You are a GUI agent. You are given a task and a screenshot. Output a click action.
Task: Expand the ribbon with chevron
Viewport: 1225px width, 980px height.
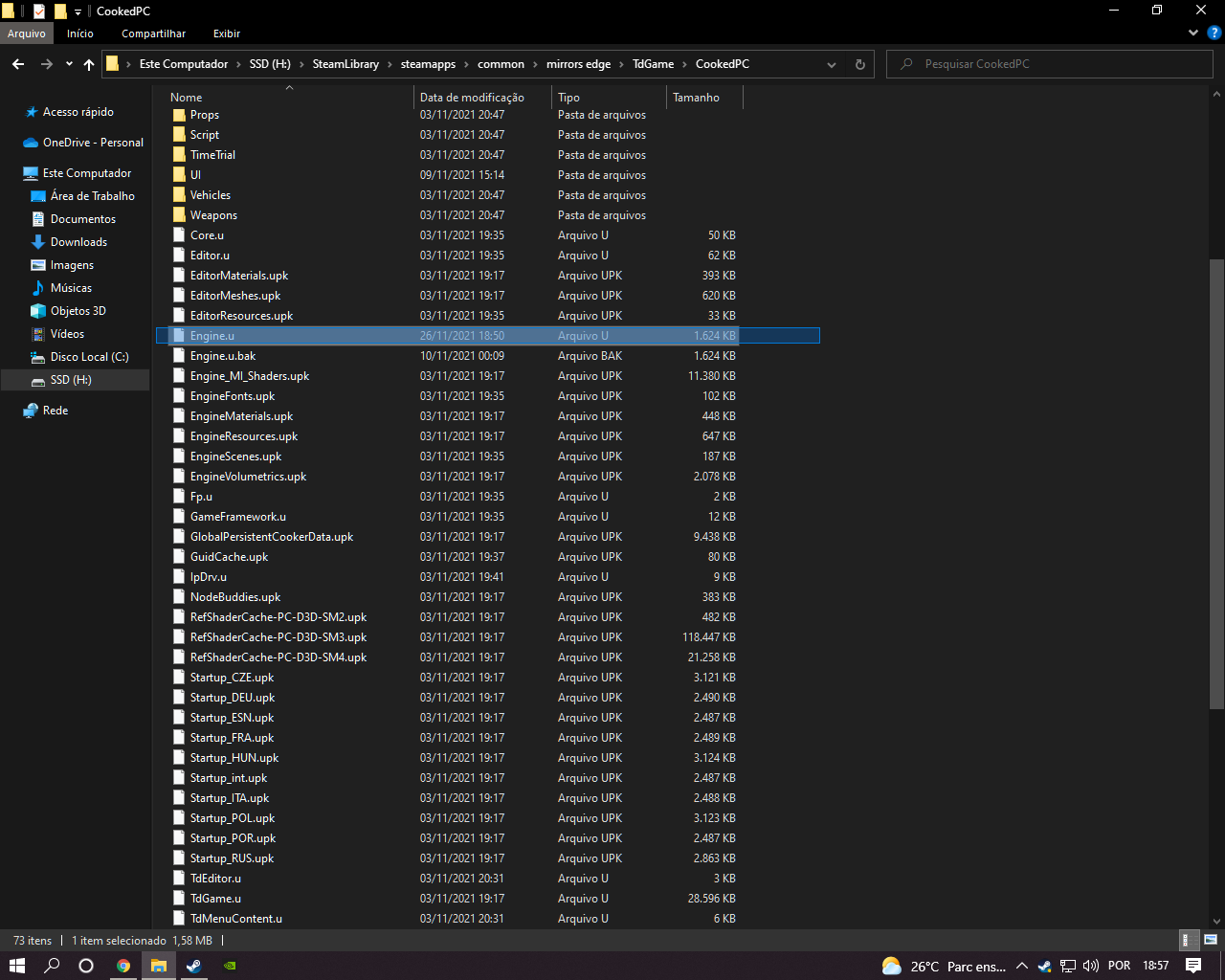pyautogui.click(x=1192, y=33)
